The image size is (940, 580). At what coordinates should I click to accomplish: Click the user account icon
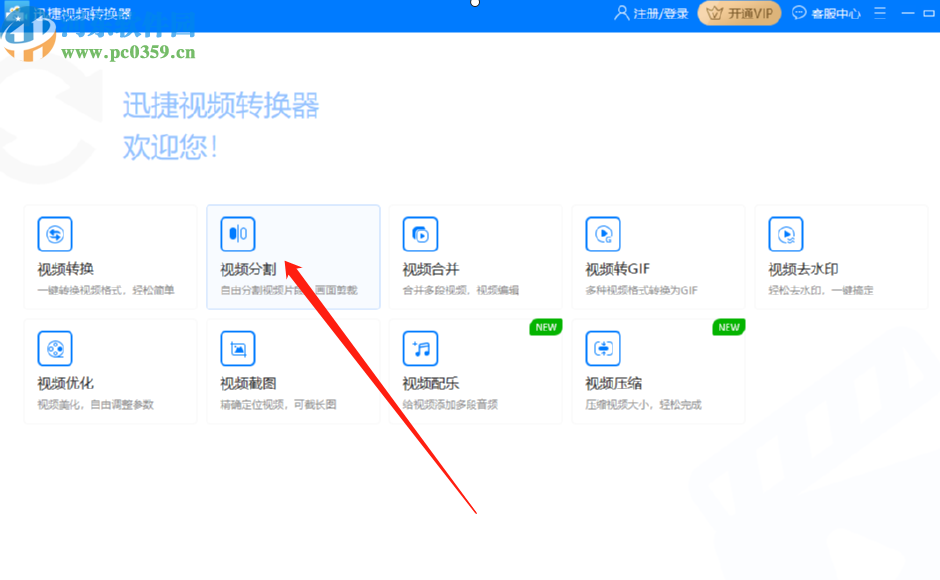pos(622,13)
